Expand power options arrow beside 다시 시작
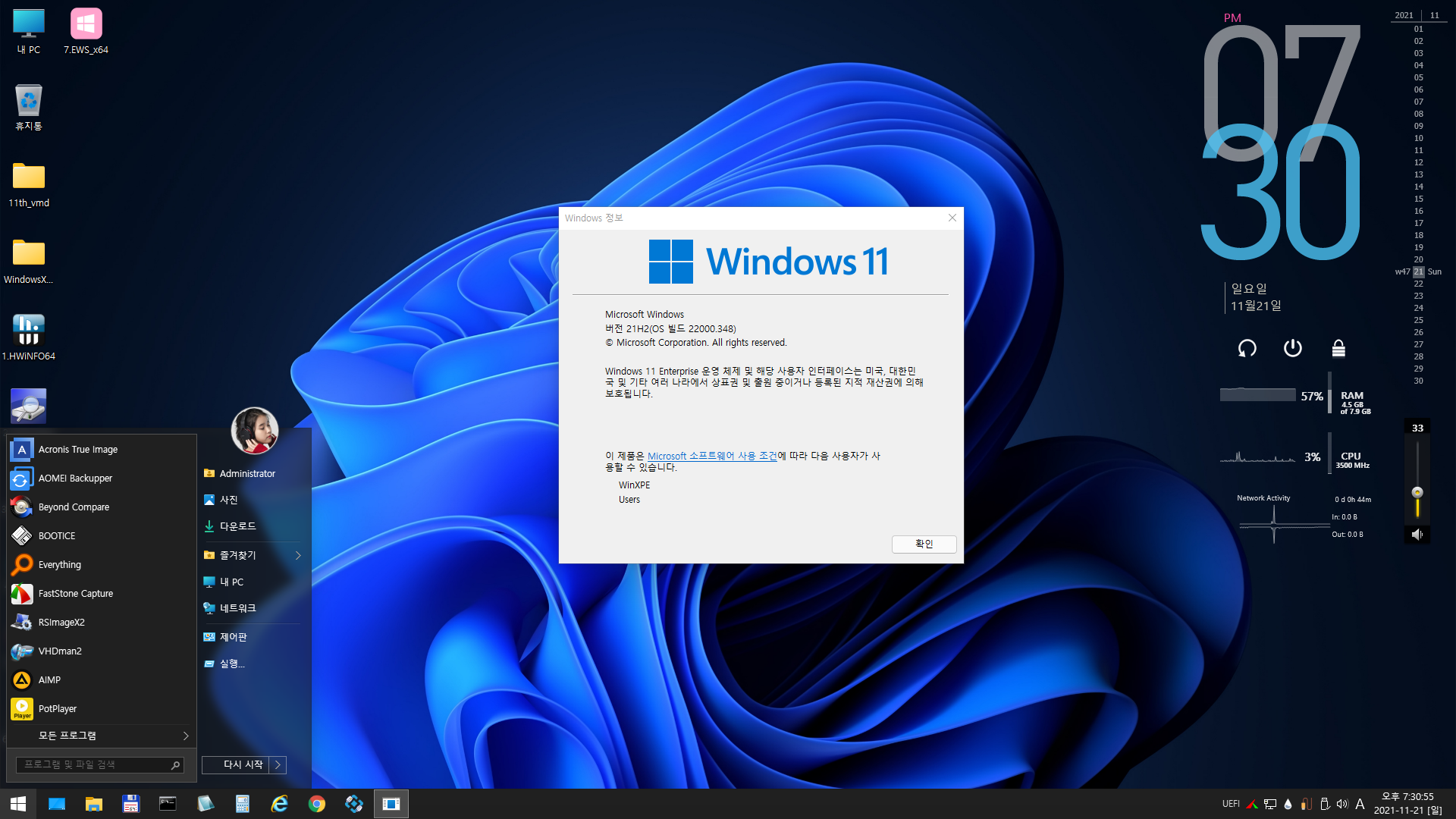1456x819 pixels. click(x=278, y=765)
